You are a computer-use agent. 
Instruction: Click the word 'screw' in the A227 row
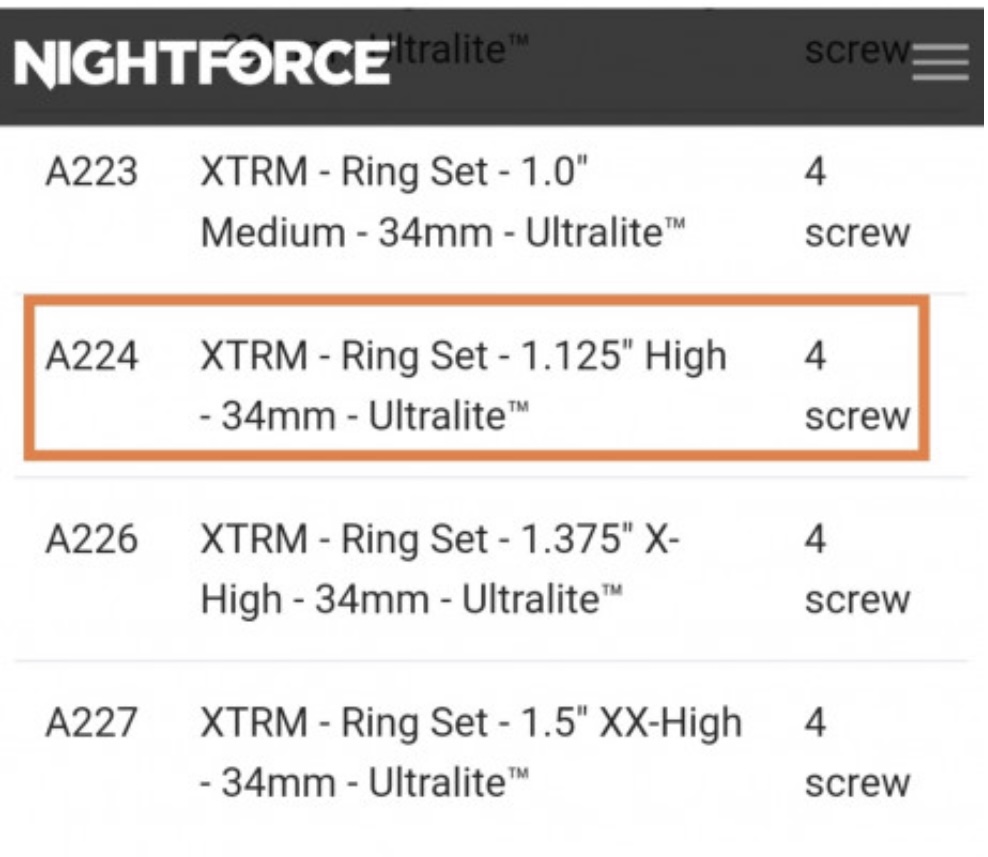(857, 783)
